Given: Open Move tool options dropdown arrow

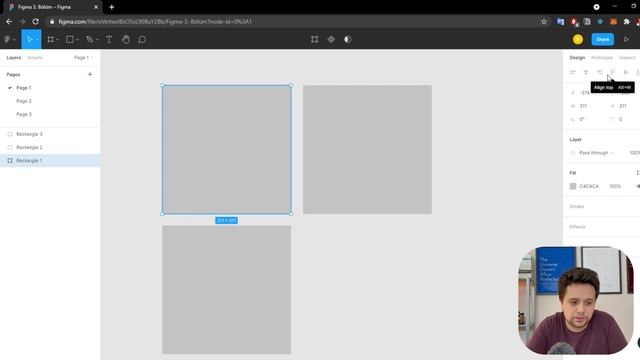Looking at the screenshot, I should pos(37,40).
